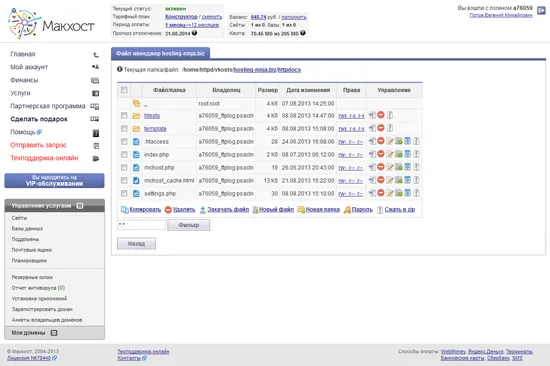Click the parent directory folder icon
The height and width of the screenshot is (366, 550).
(x=136, y=103)
